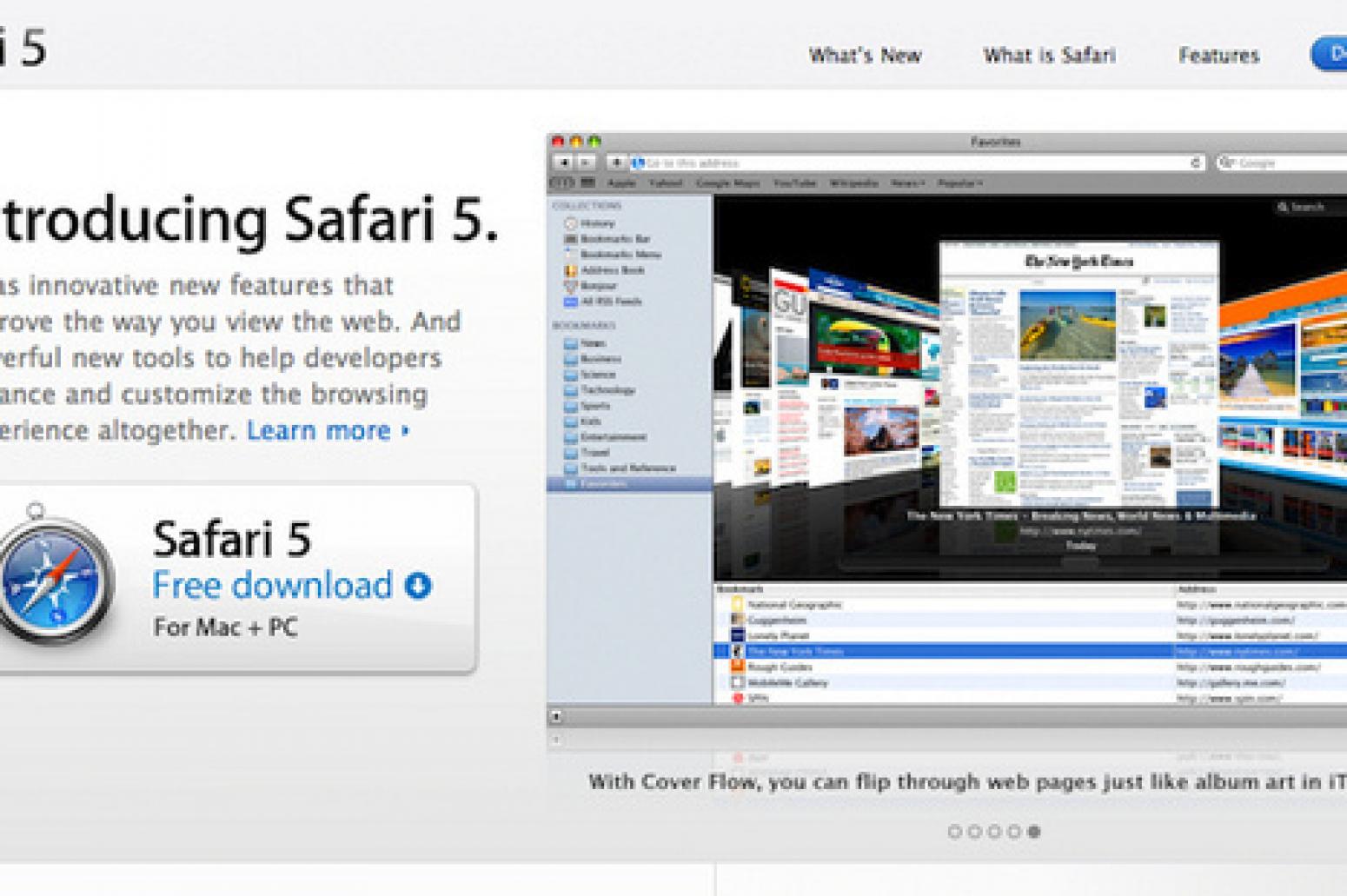The height and width of the screenshot is (896, 1347).
Task: Click Yahoo! in the bookmarks bar
Action: [x=666, y=183]
